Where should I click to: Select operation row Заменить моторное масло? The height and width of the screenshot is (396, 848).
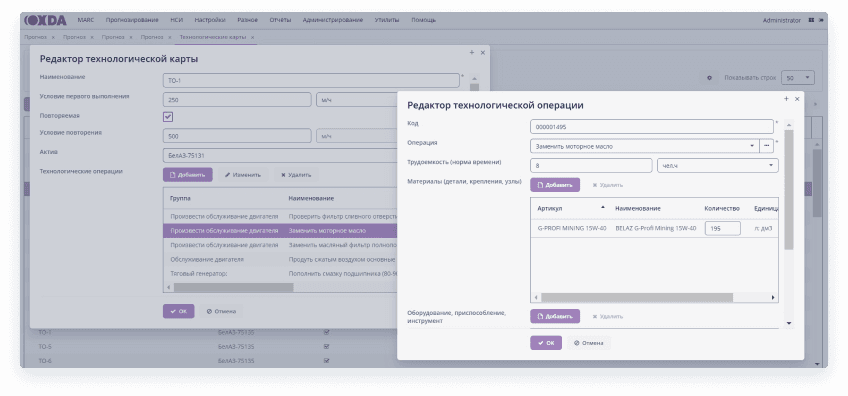click(280, 230)
